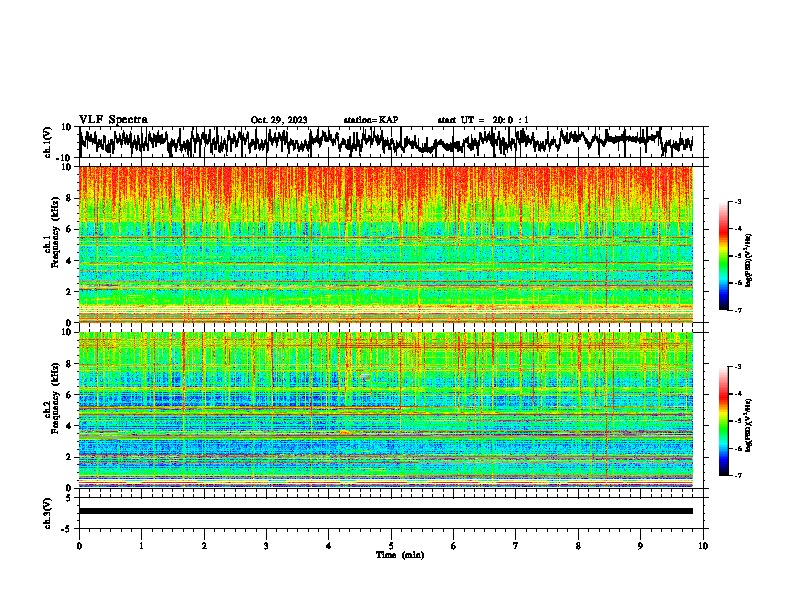792x612 pixels.
Task: Click the "4" tick on the time axis
Action: (x=329, y=546)
